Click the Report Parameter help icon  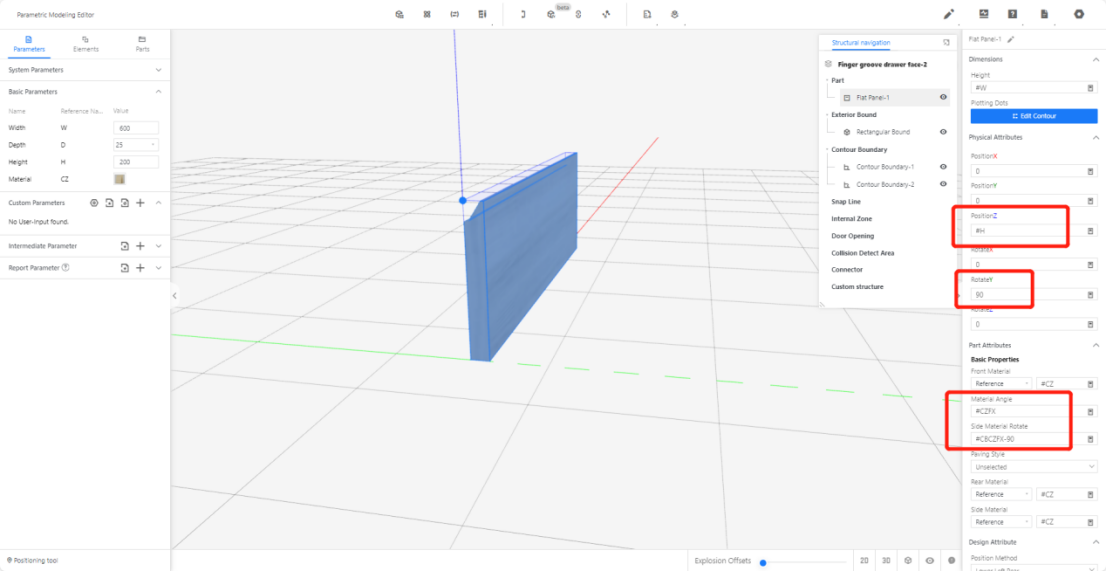tap(66, 268)
